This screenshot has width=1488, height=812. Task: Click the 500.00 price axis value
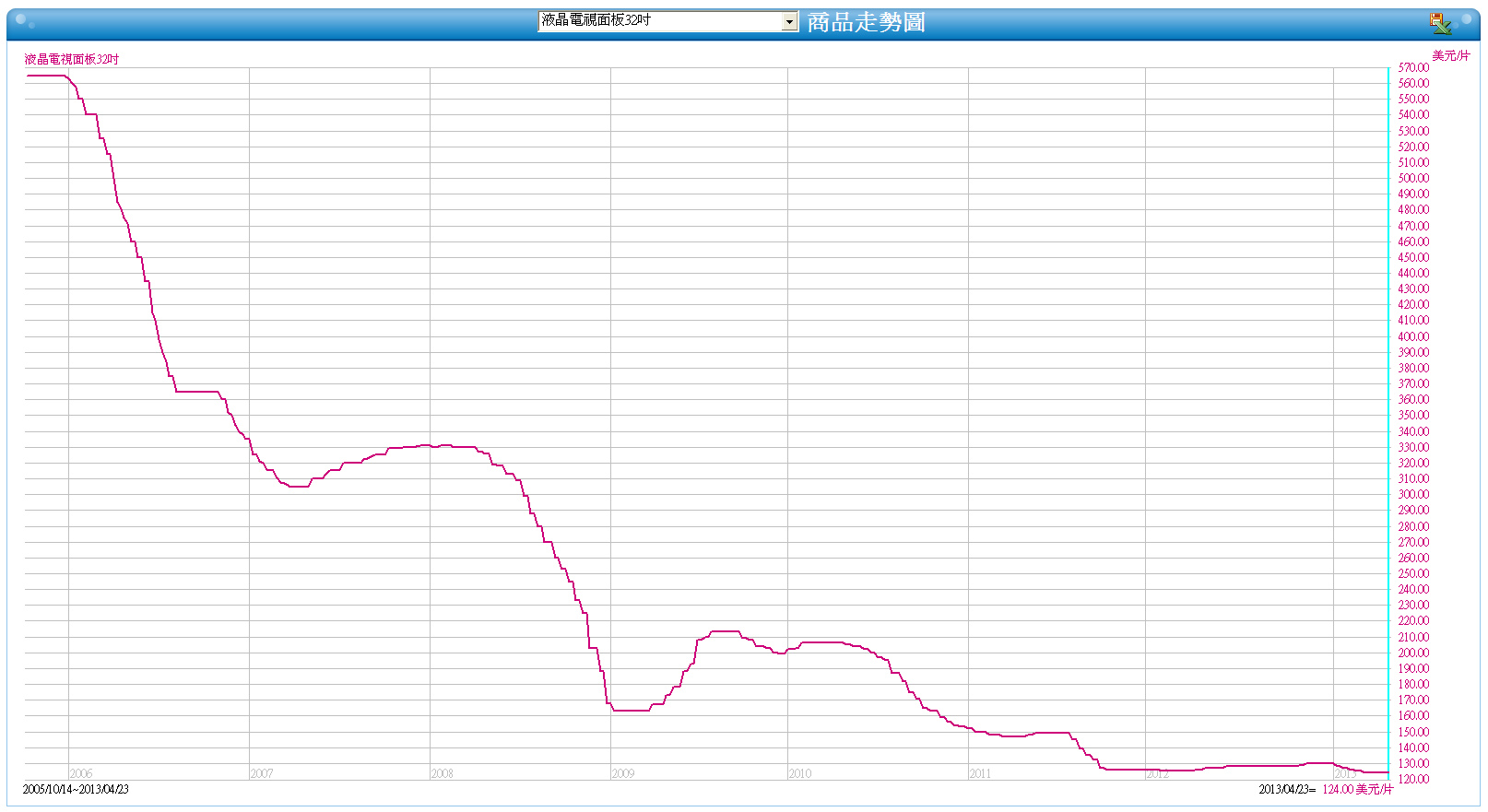point(1413,178)
